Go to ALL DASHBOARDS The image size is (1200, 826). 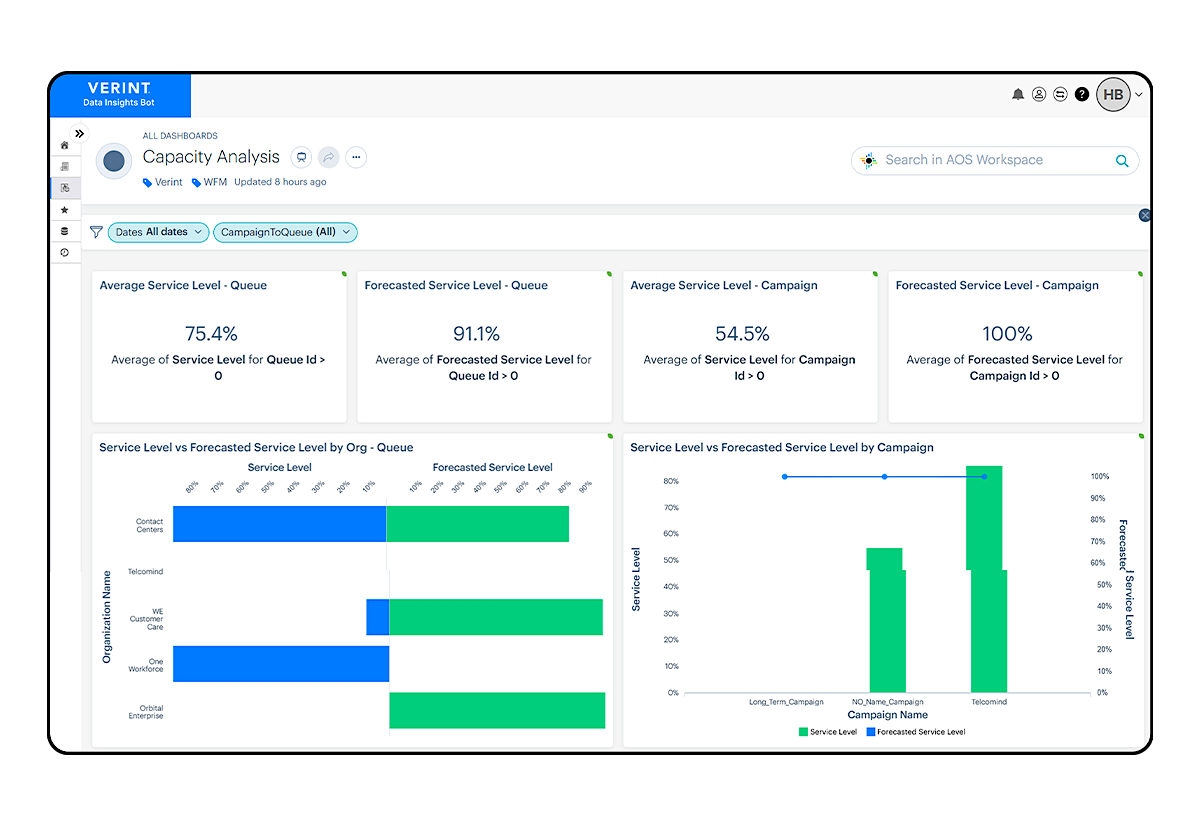[179, 135]
